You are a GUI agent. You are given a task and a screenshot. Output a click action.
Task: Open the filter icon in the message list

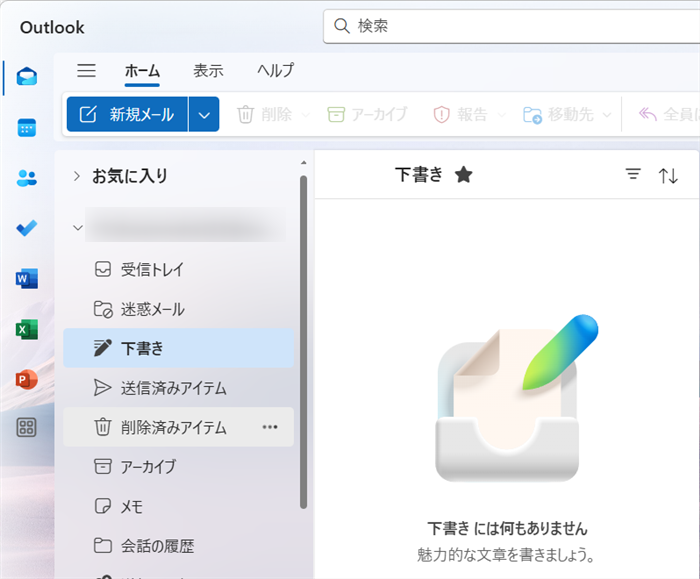[x=633, y=175]
